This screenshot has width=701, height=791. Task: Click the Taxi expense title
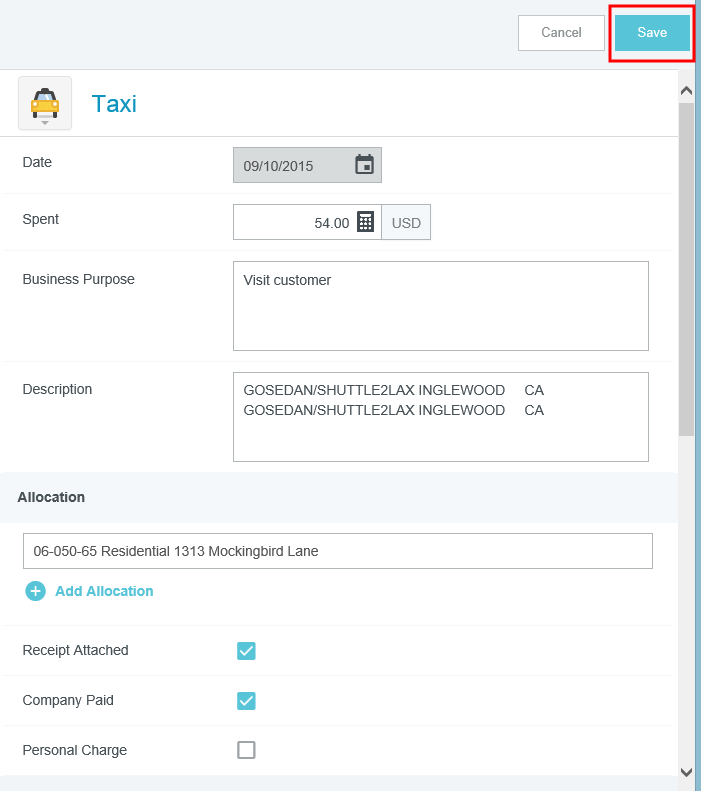pyautogui.click(x=114, y=104)
